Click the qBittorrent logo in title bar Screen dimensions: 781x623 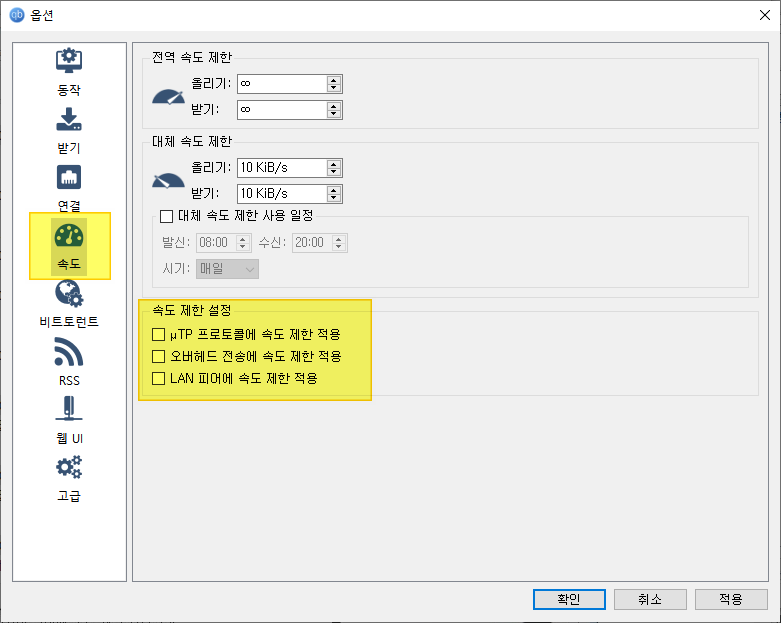(17, 15)
